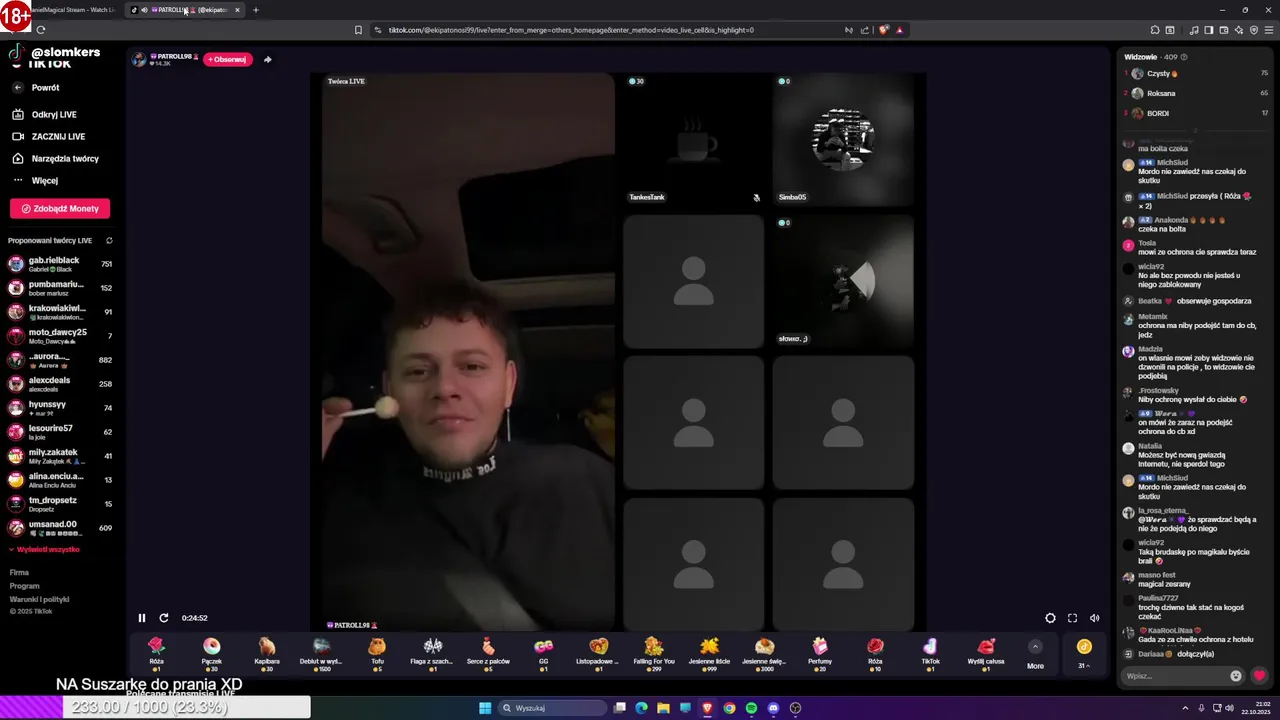Open the Windows Start menu
This screenshot has height=720, width=1280.
pos(485,708)
